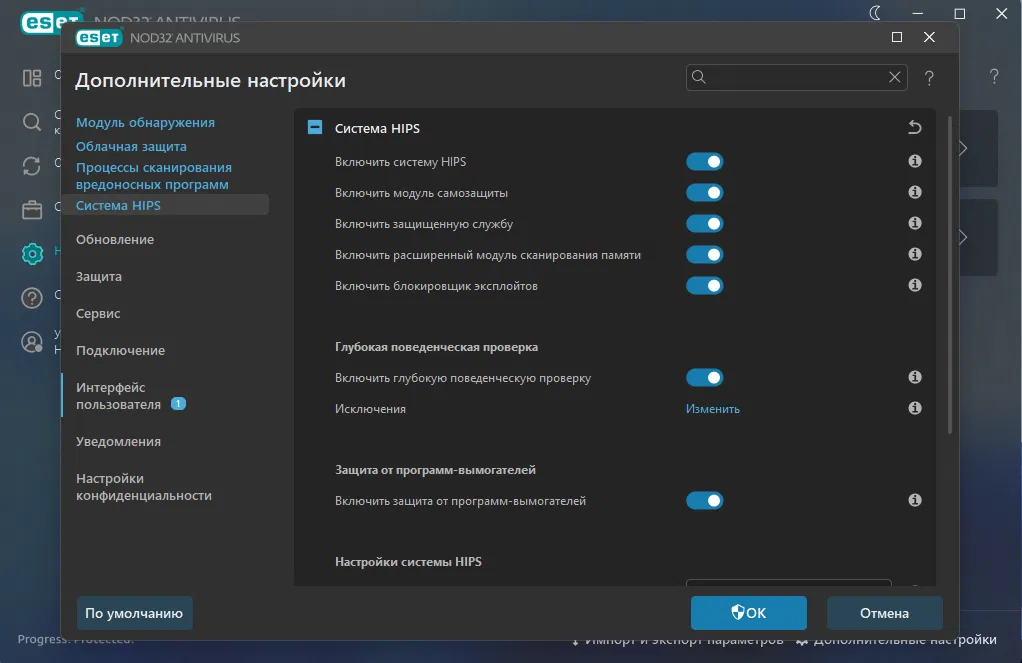
Task: Close the Дополнительные настройки dialog
Action: [929, 37]
